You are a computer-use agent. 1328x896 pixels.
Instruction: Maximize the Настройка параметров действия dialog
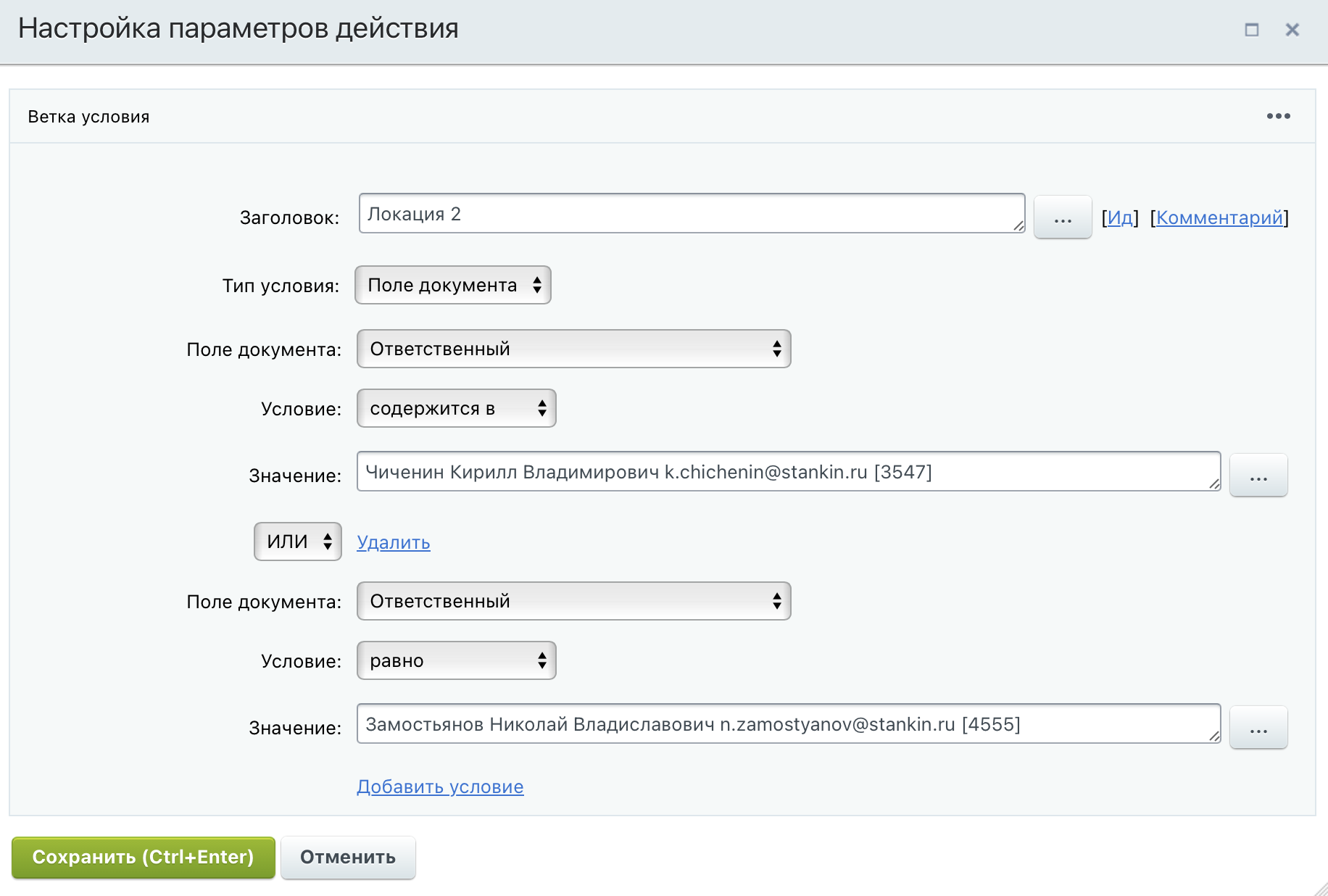(1251, 30)
